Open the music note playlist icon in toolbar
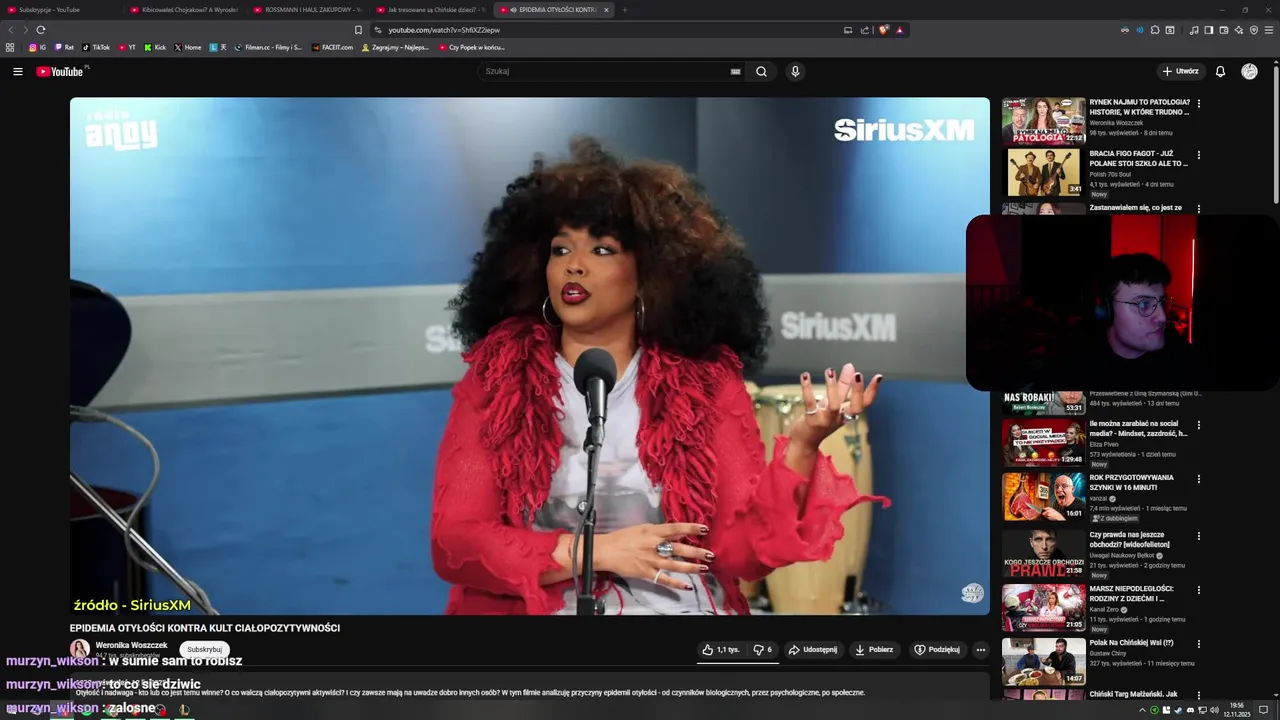 (1194, 30)
